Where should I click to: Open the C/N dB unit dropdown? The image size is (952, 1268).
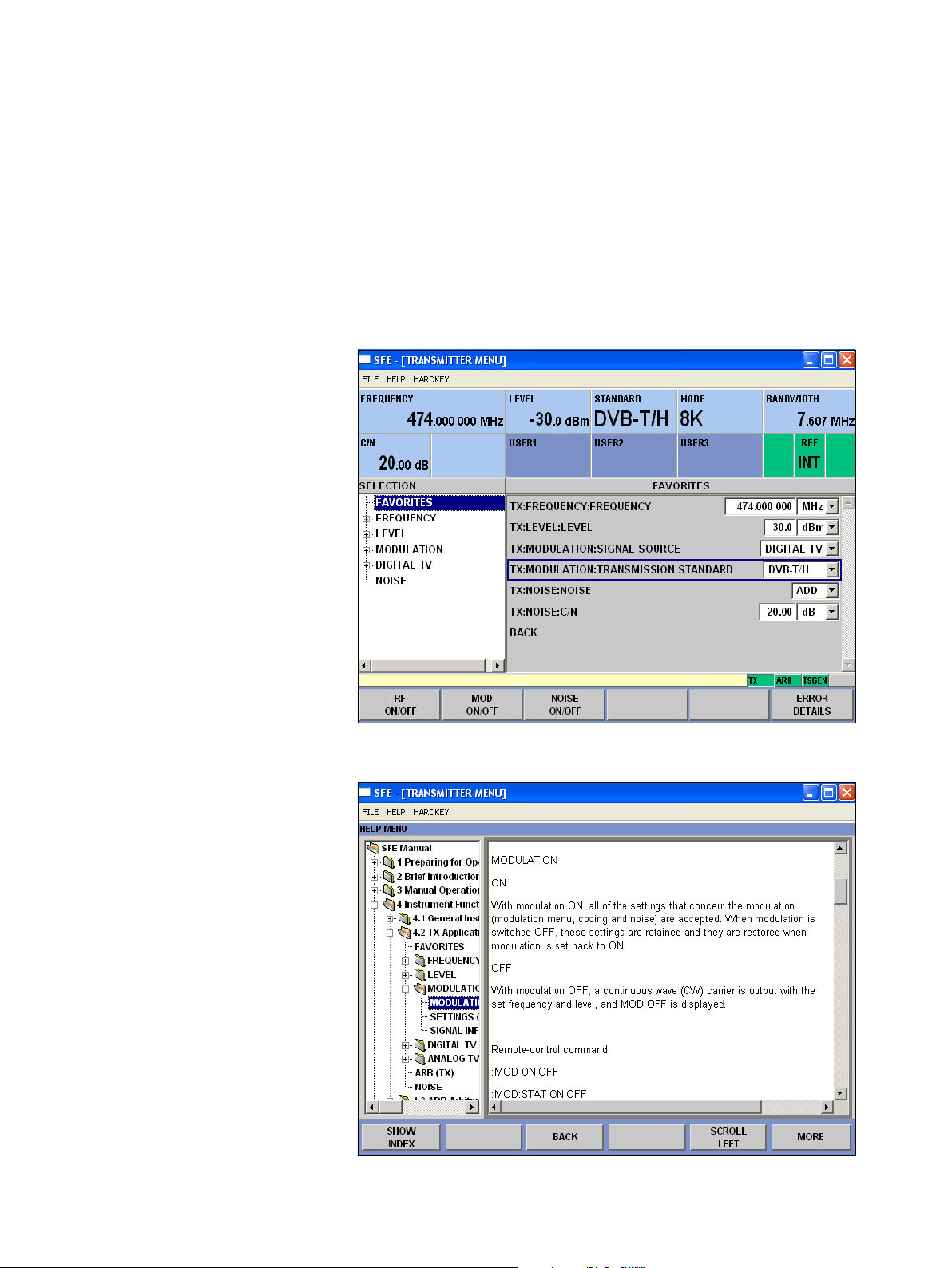point(832,612)
